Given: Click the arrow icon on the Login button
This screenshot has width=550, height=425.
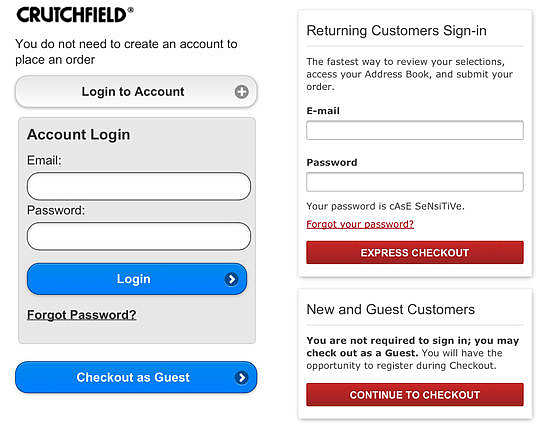Looking at the screenshot, I should click(231, 279).
